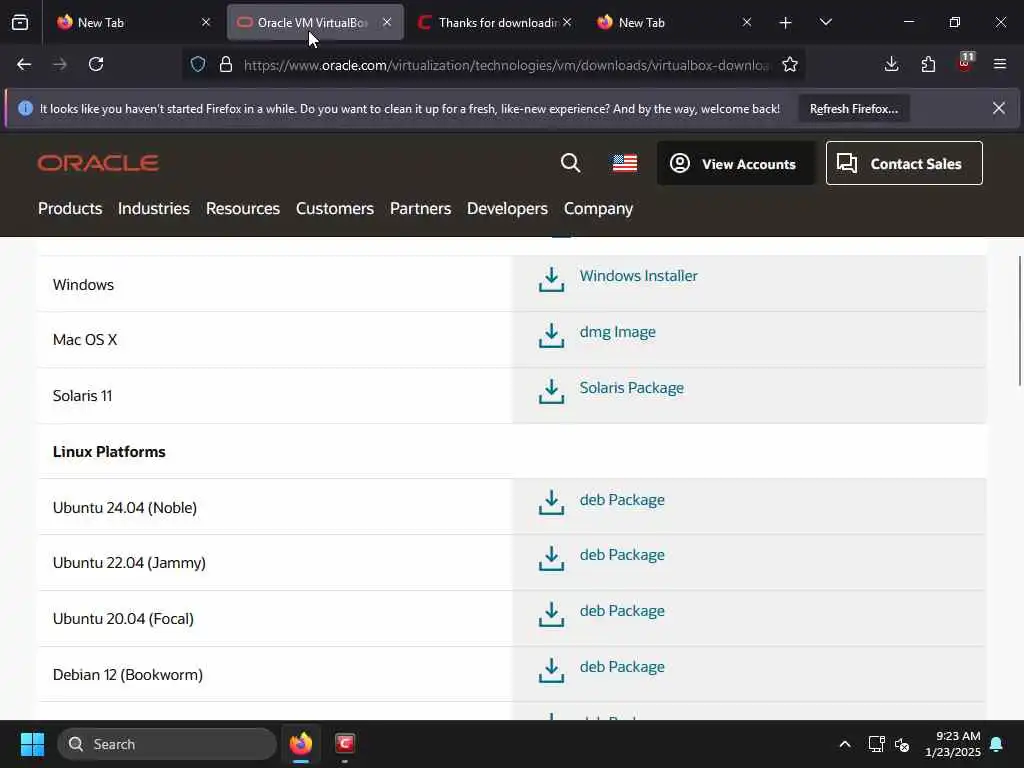Viewport: 1024px width, 768px height.
Task: Open the Windows Start menu
Action: tap(32, 744)
